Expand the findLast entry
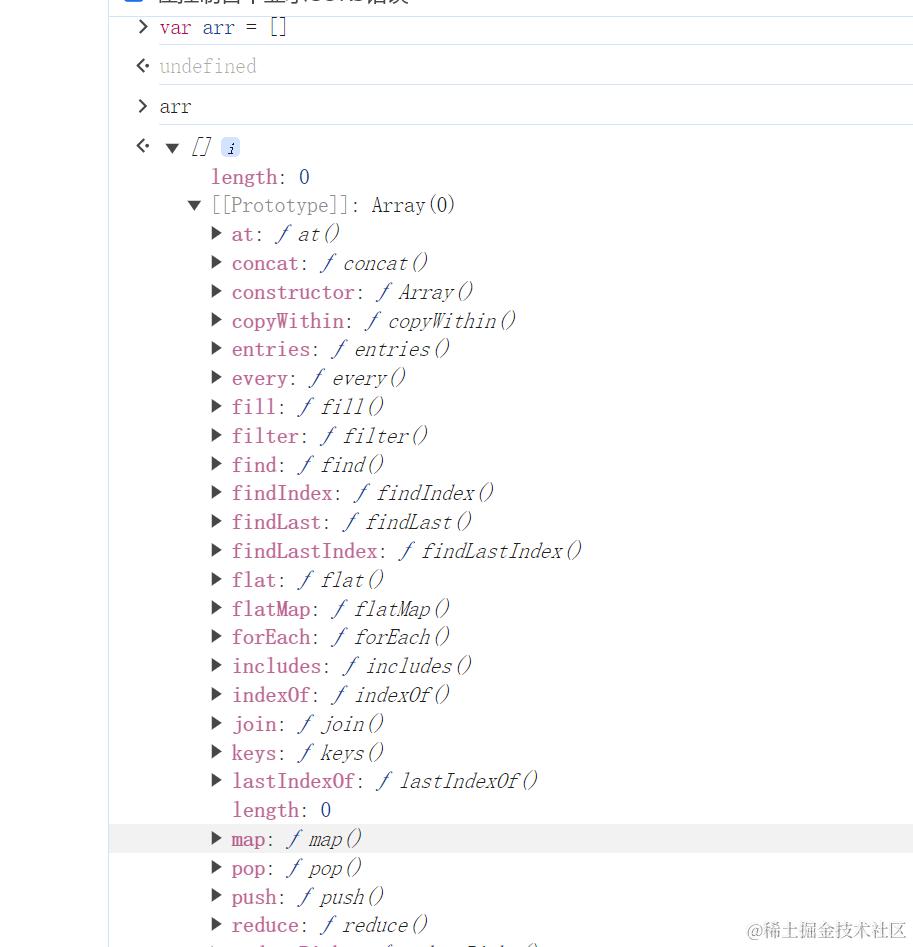913x947 pixels. 216,521
